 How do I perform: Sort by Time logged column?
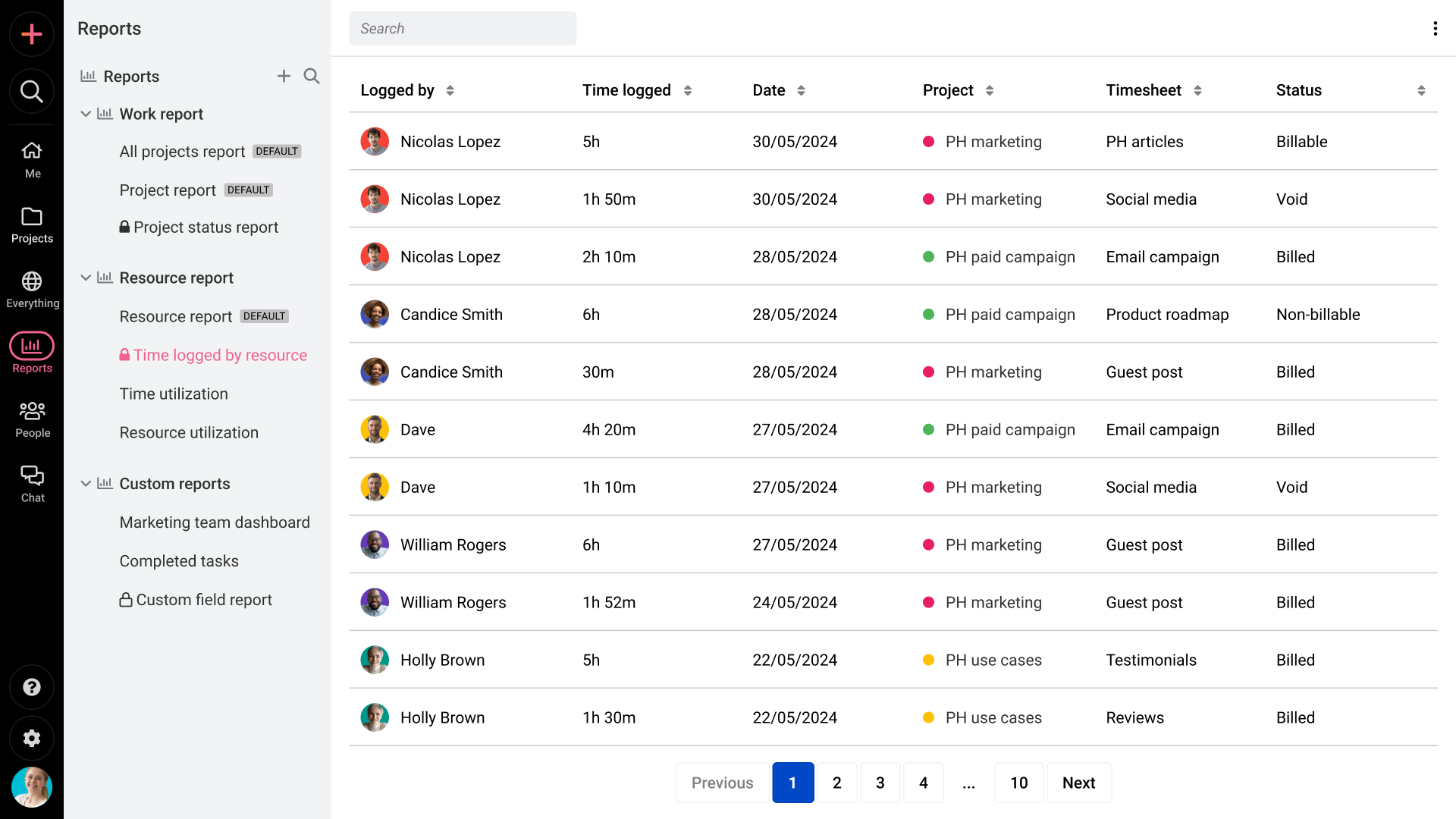tap(688, 90)
